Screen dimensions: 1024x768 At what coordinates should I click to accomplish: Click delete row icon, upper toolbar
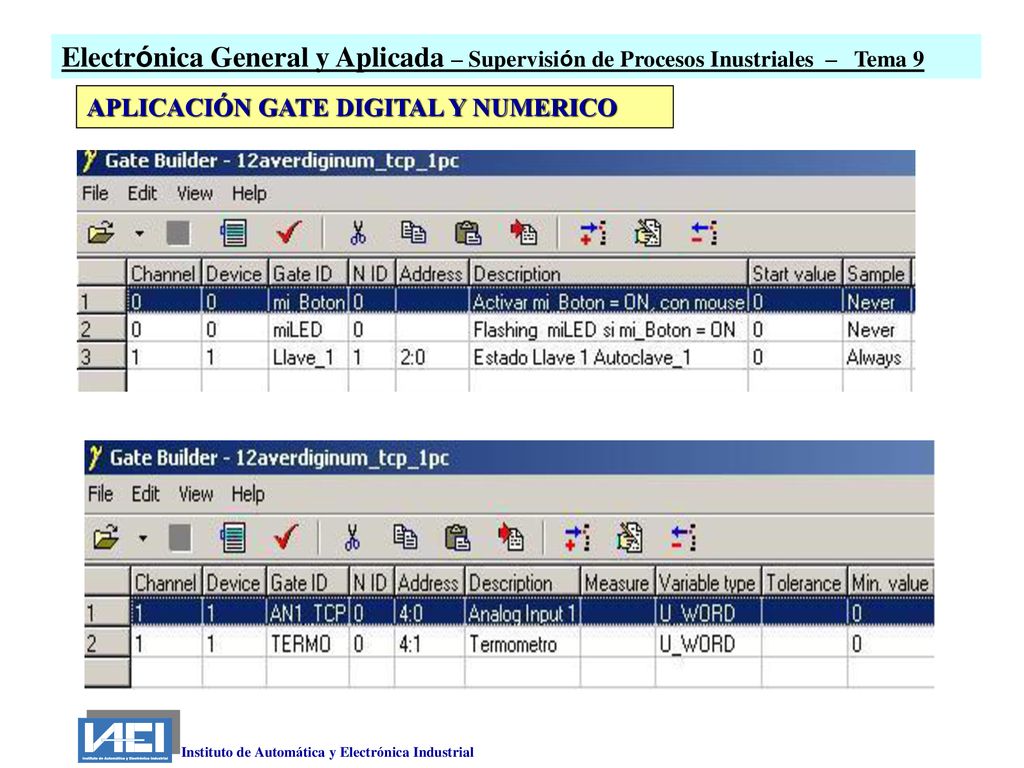tap(704, 233)
